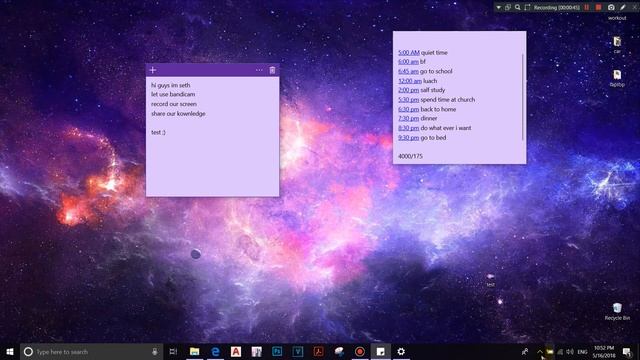Expand the hidden system tray icons
The width and height of the screenshot is (640, 360).
point(540,351)
